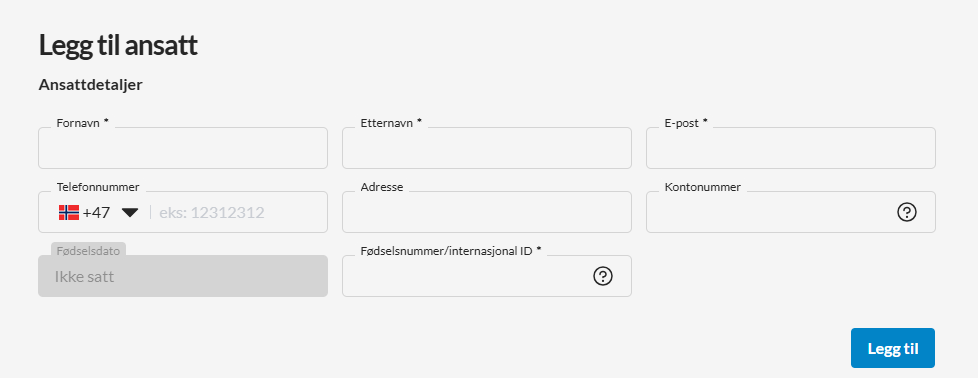
Task: Click the Fornavn field label
Action: coord(82,123)
